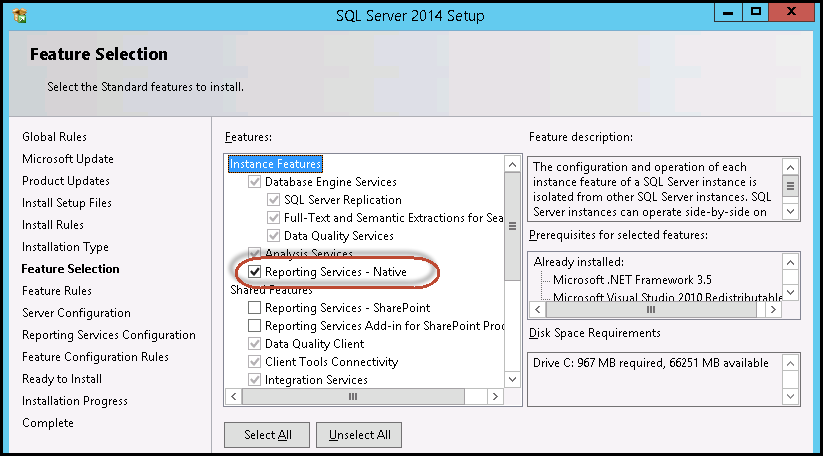Toggle the Client Tools Connectivity checkbox
Image resolution: width=823 pixels, height=456 pixels.
click(x=255, y=362)
